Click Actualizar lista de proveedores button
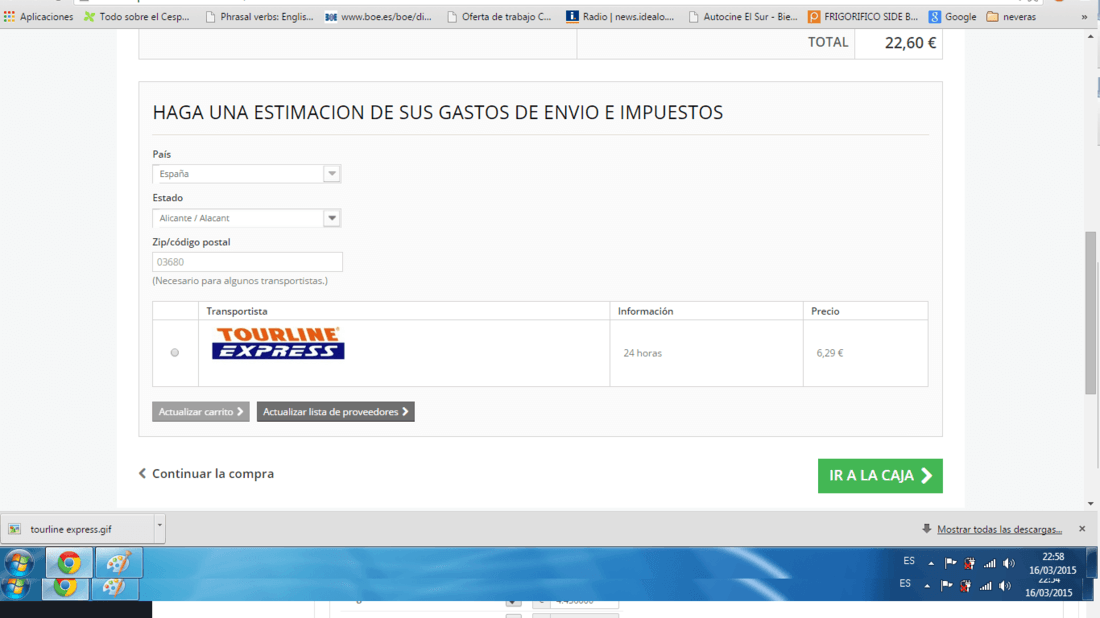 coord(335,412)
